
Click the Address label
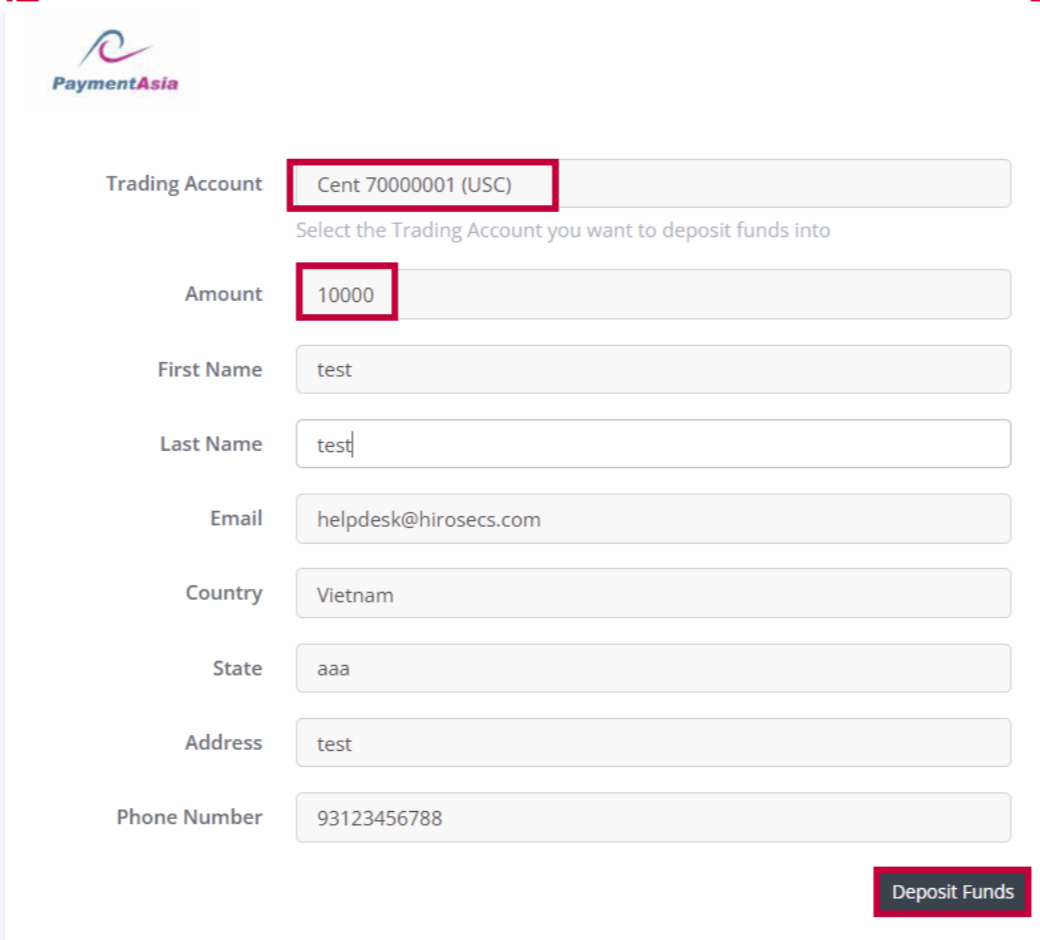pos(224,743)
